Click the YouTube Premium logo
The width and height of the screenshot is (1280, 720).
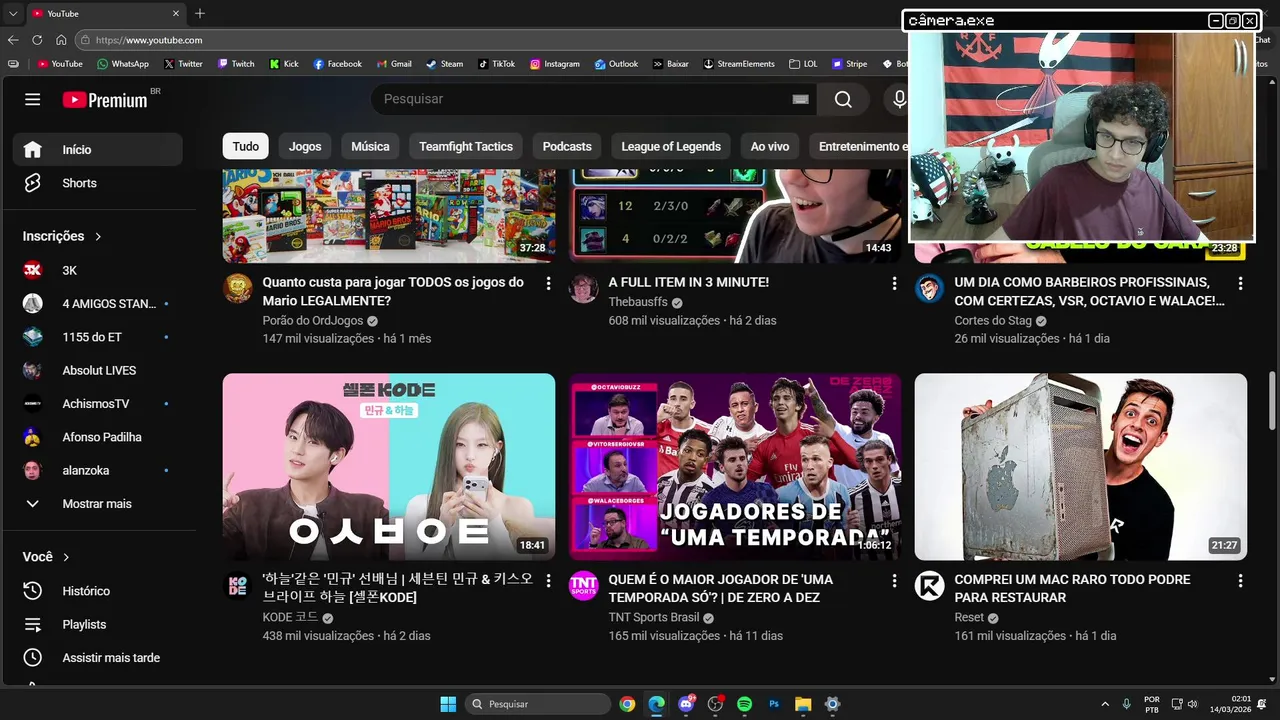tap(105, 100)
